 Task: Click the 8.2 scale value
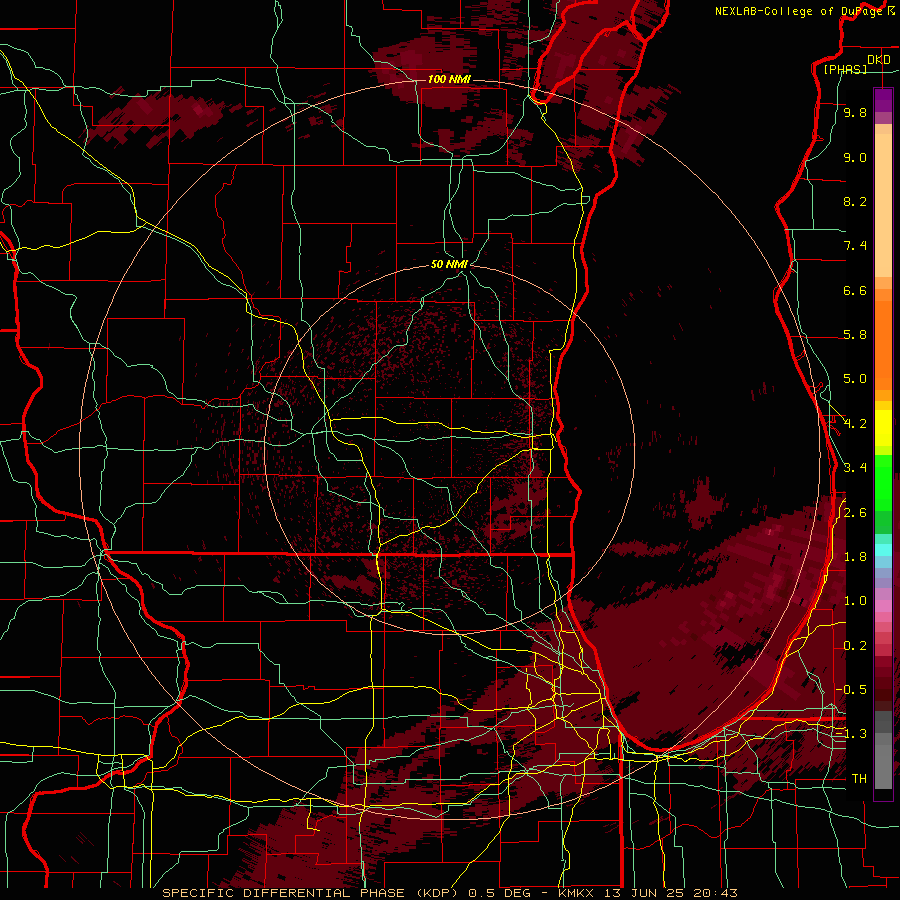coord(855,201)
